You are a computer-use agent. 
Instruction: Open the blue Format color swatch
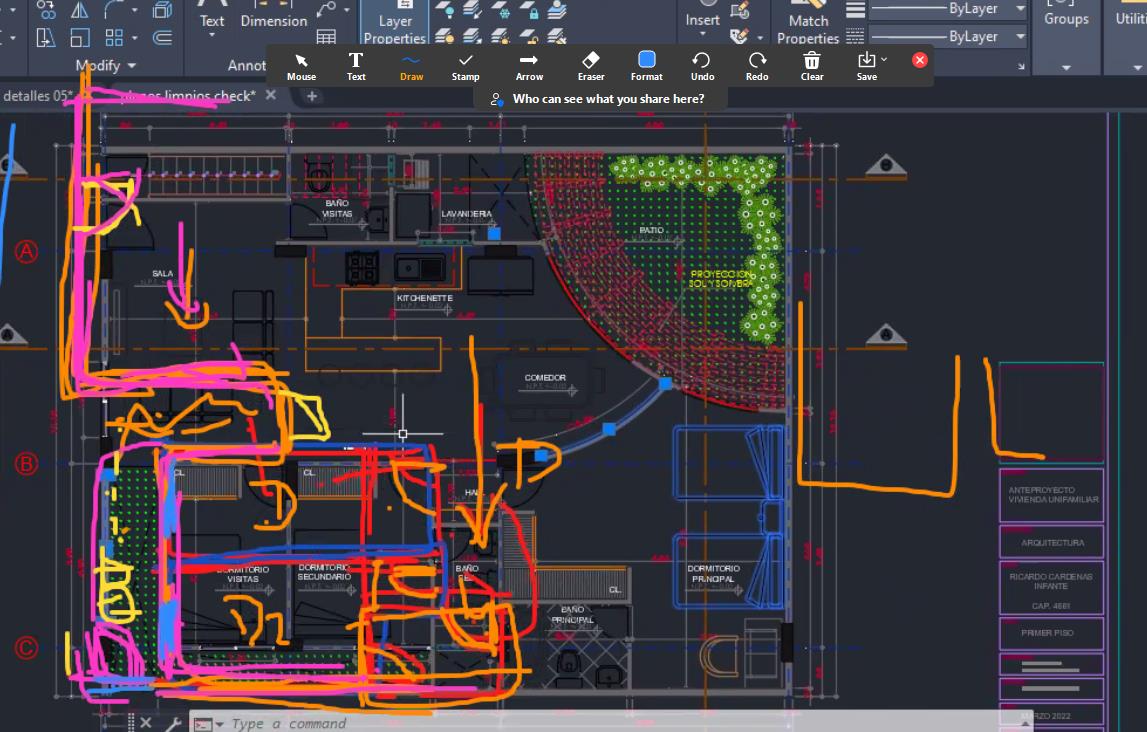646,61
